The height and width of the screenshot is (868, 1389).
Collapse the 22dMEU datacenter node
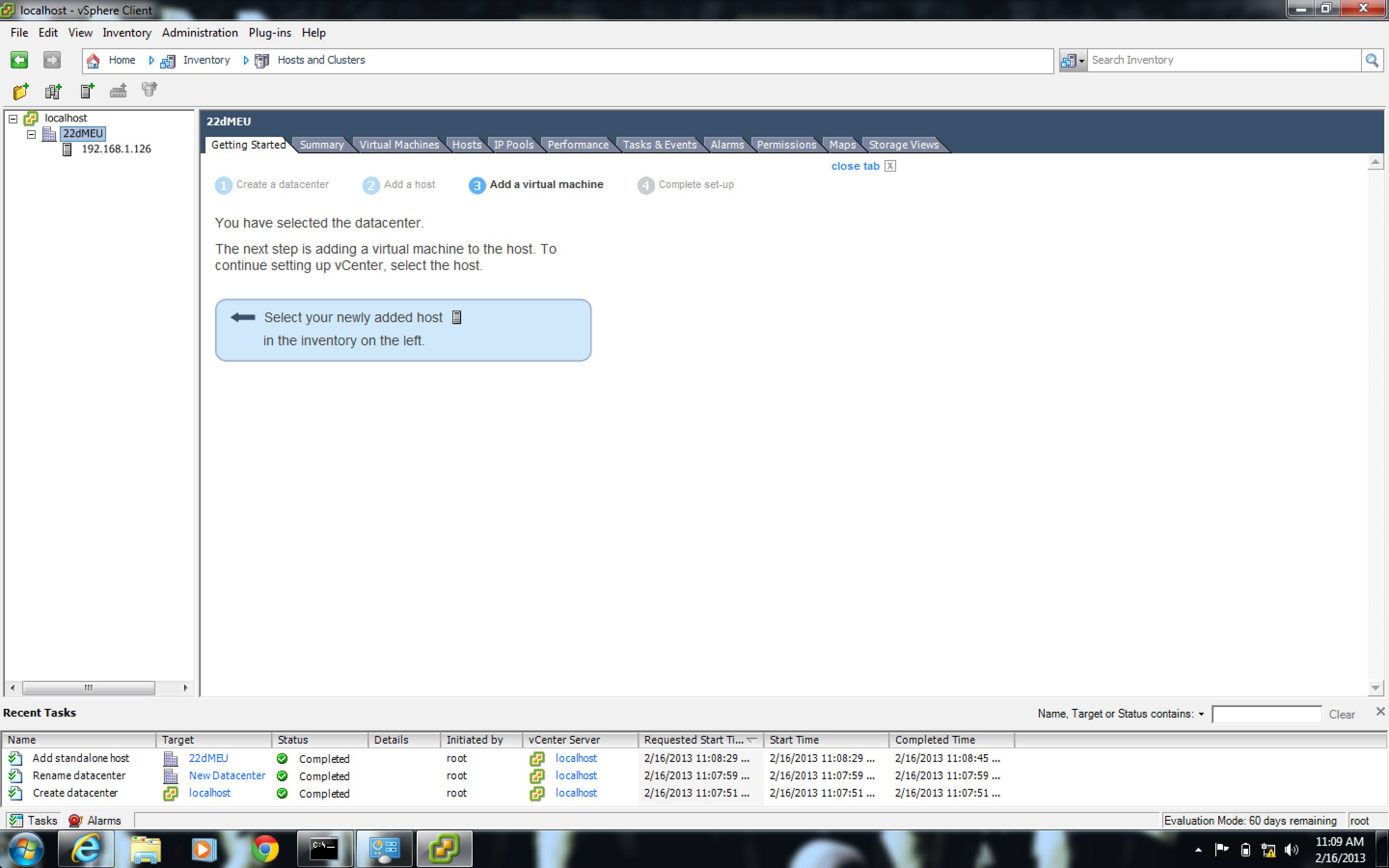point(31,135)
